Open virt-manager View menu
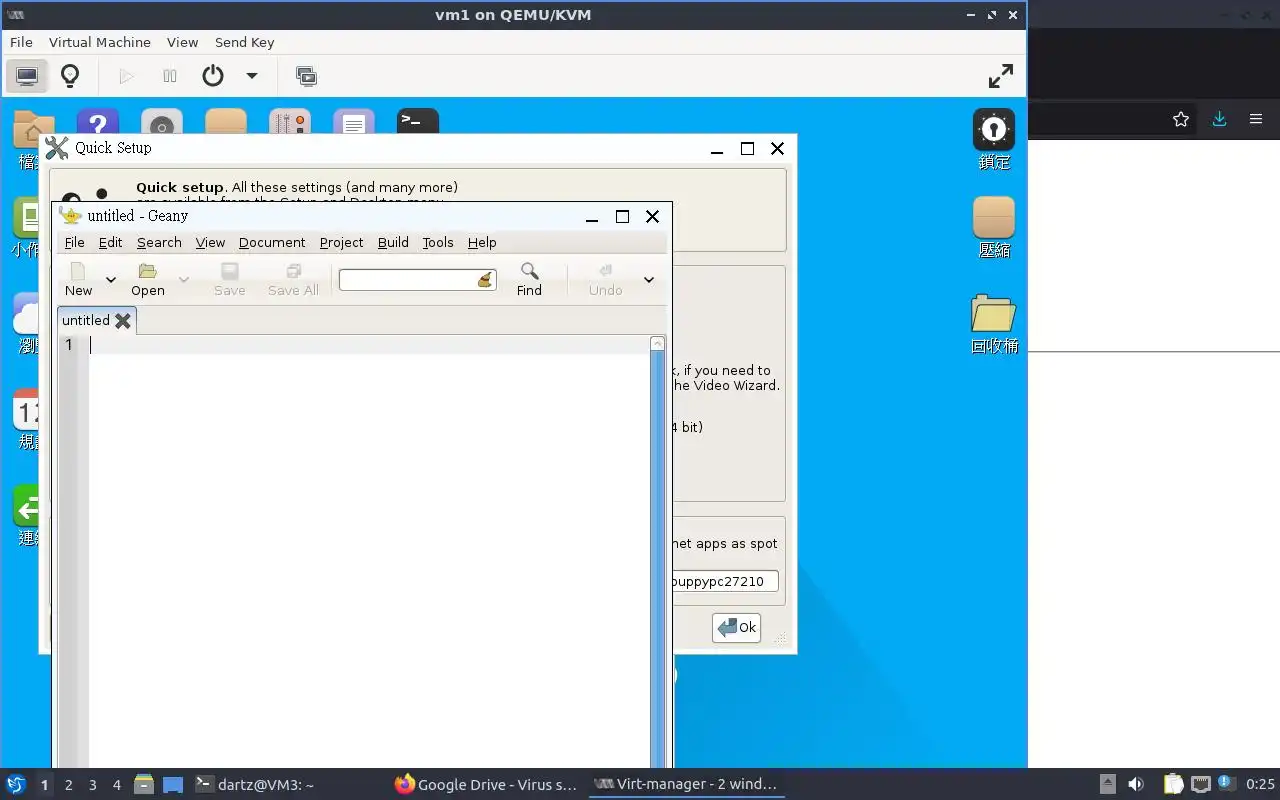This screenshot has height=800, width=1280. pos(182,42)
